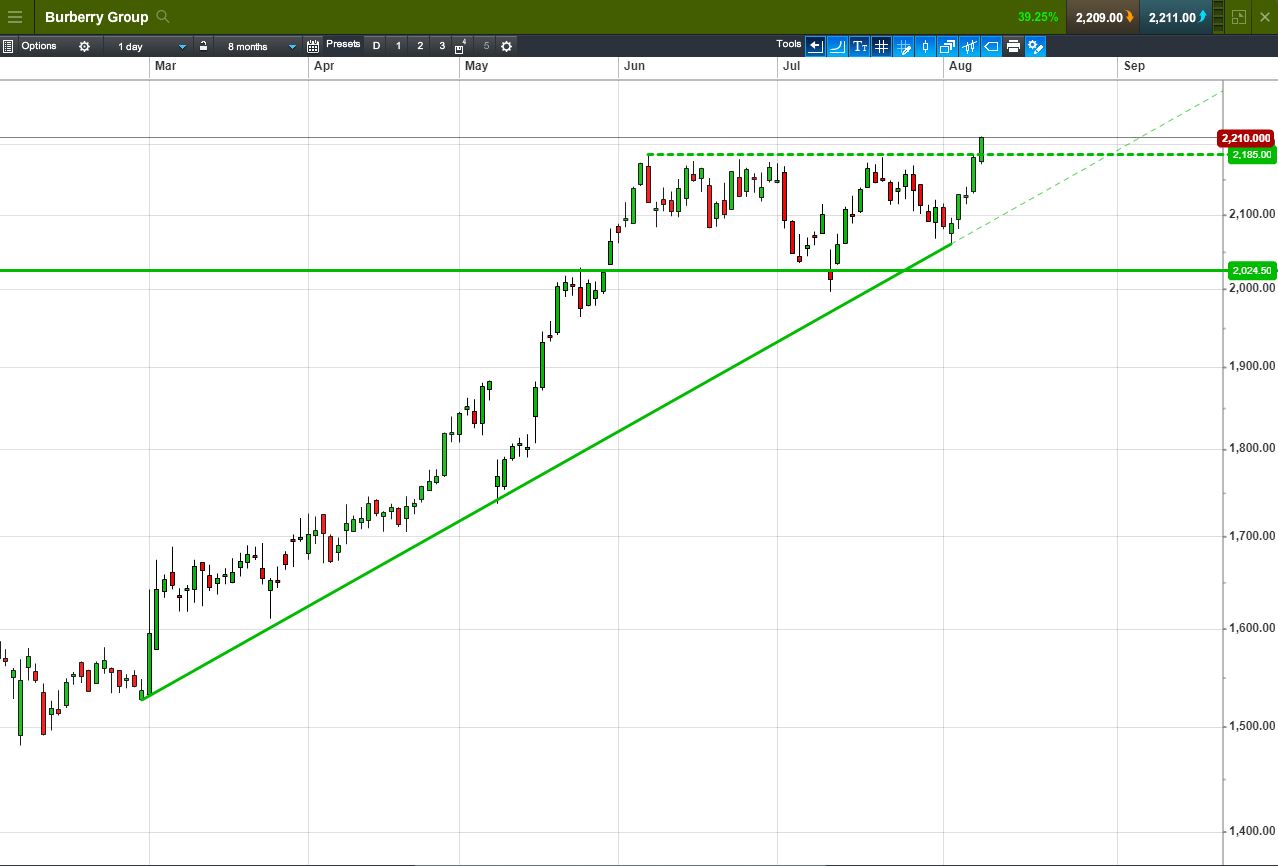
Task: Select the curved line drawing tool
Action: coord(837,46)
